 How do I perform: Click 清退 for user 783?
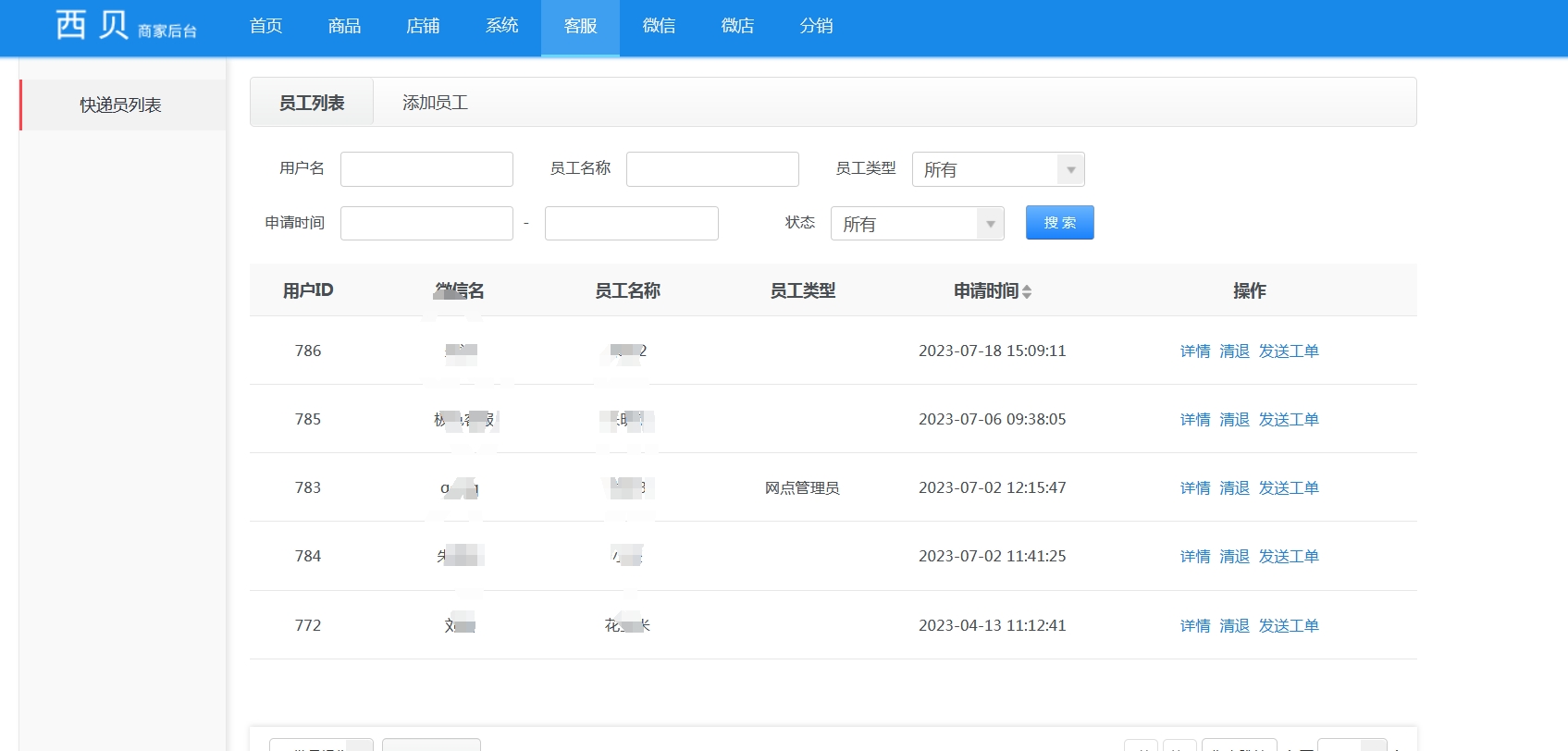(x=1234, y=487)
